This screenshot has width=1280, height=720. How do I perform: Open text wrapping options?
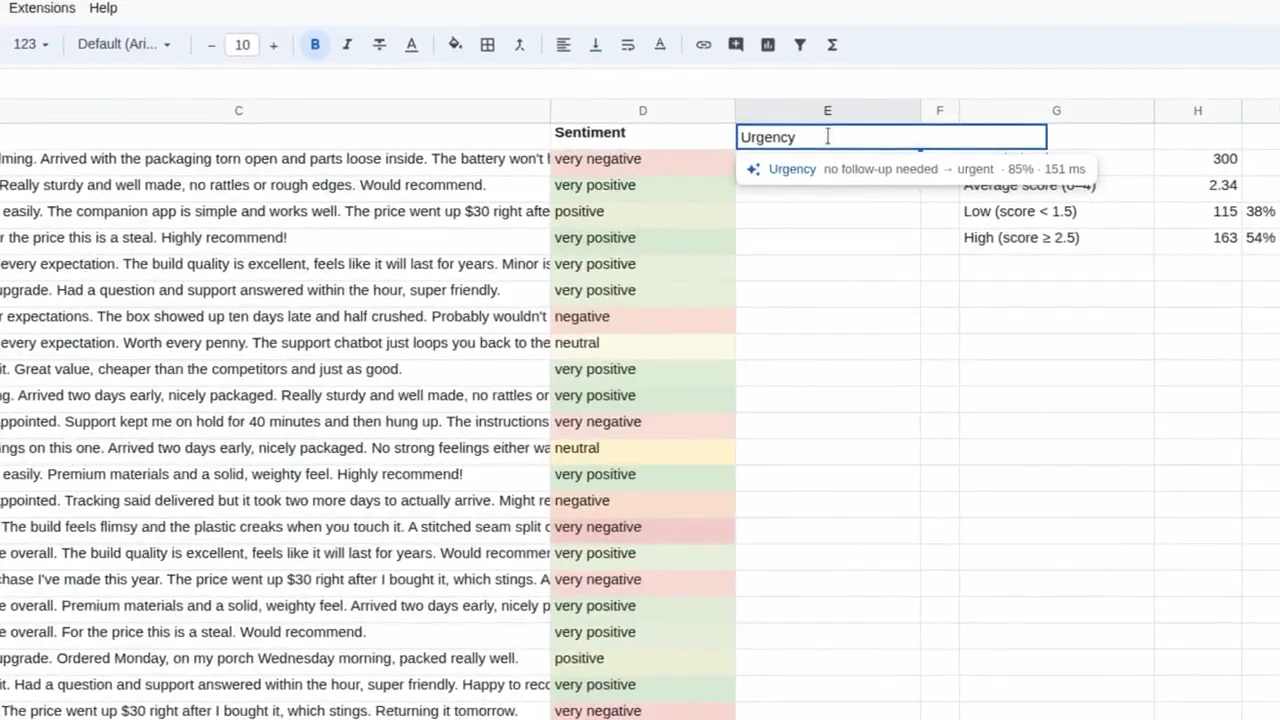(627, 44)
